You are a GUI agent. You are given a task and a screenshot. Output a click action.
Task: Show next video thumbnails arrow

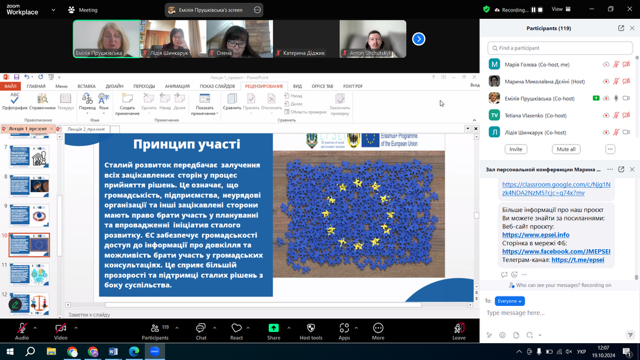(418, 39)
